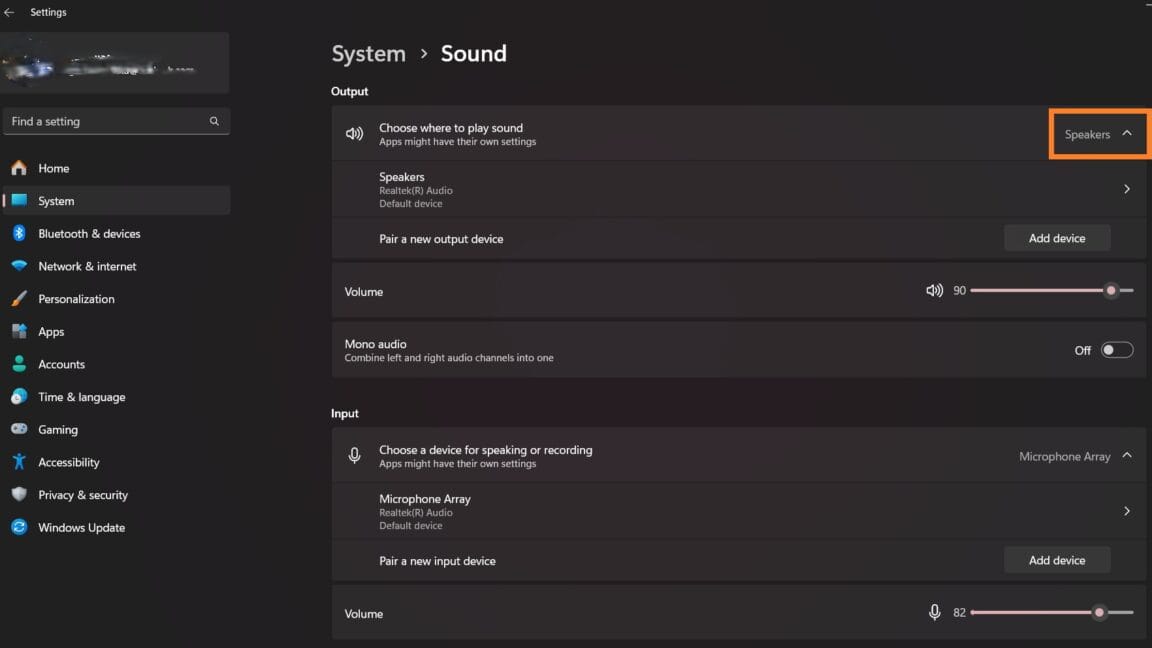
Task: Add device to pair new input
Action: 1056,560
